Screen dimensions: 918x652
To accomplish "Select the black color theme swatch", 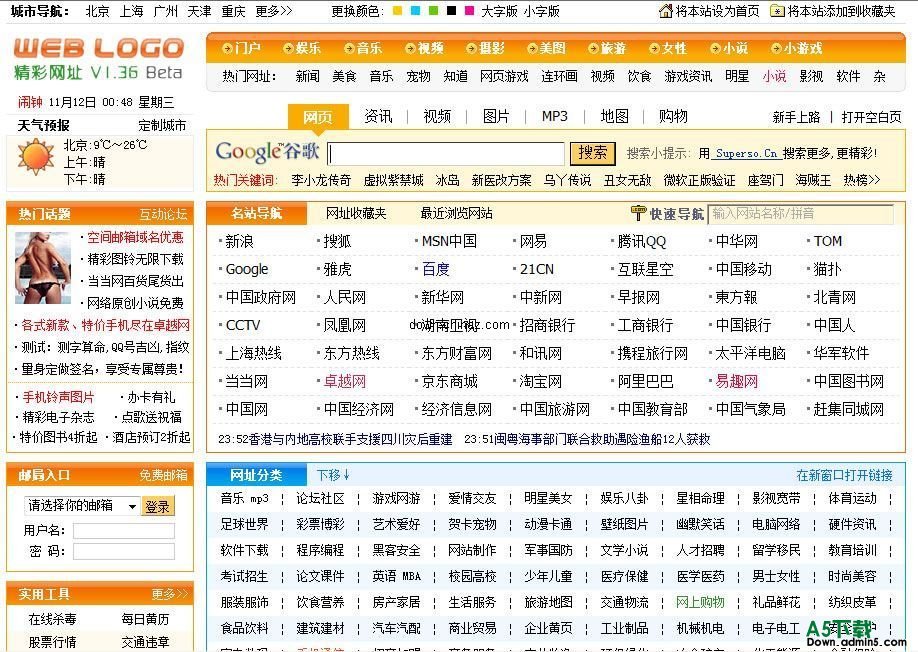I will coord(451,11).
